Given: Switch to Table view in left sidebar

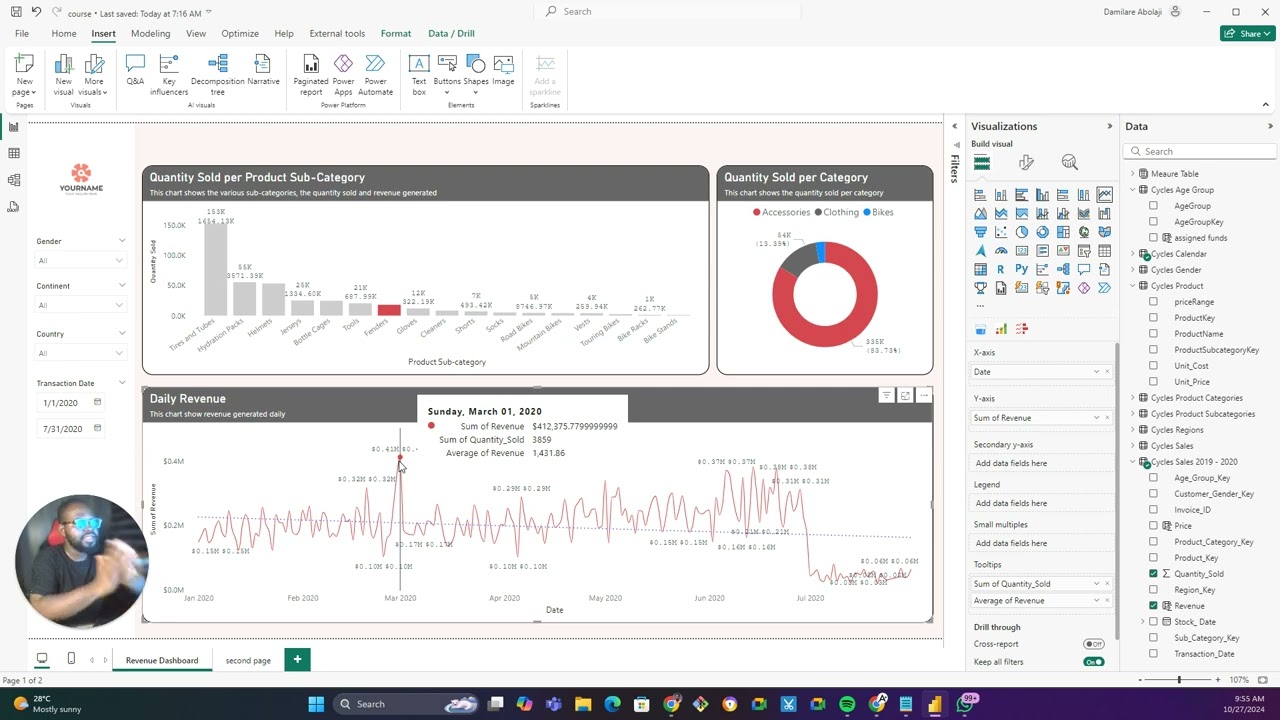Looking at the screenshot, I should 14,153.
